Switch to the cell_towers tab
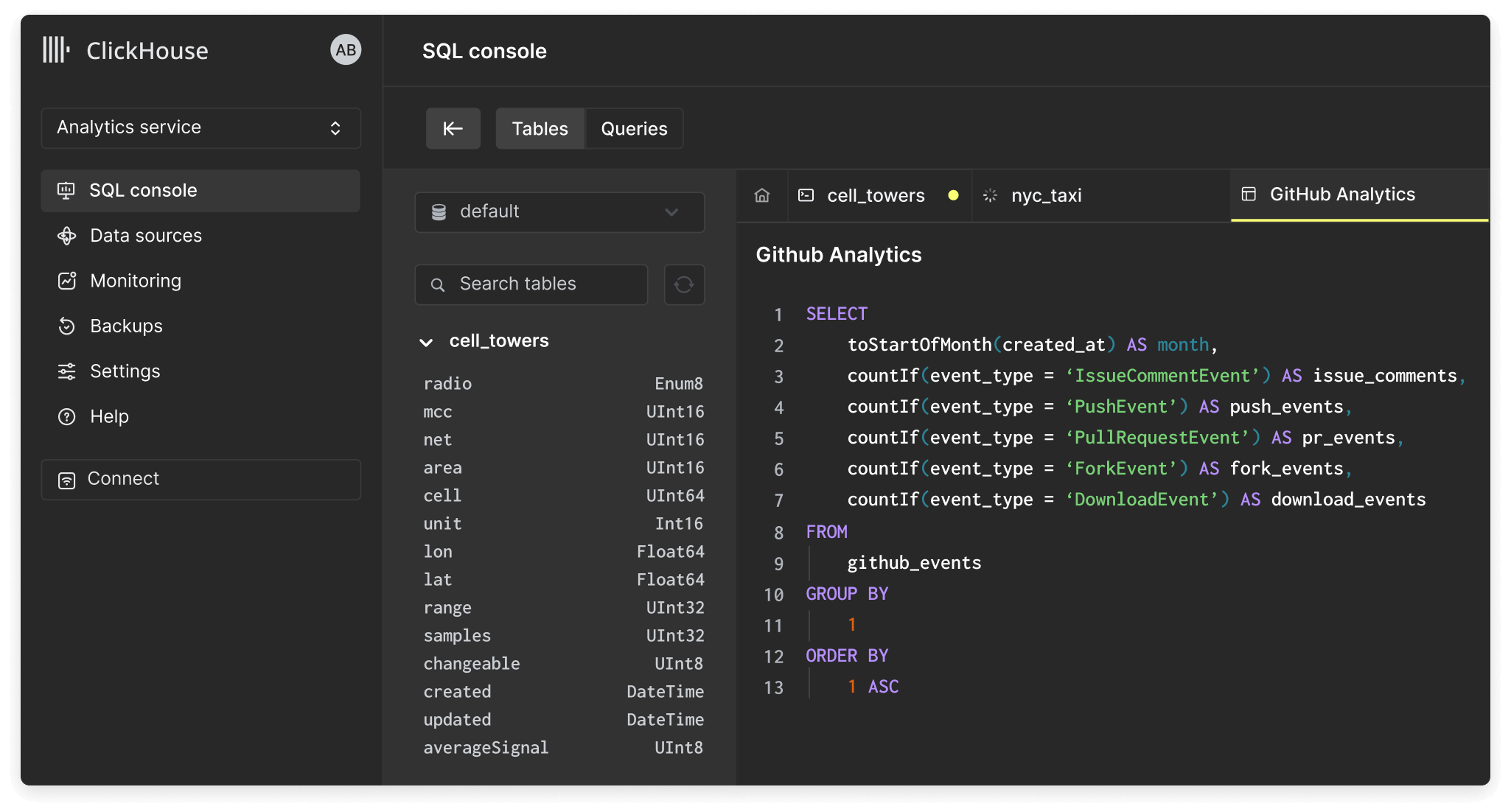Image resolution: width=1511 pixels, height=812 pixels. pos(875,195)
